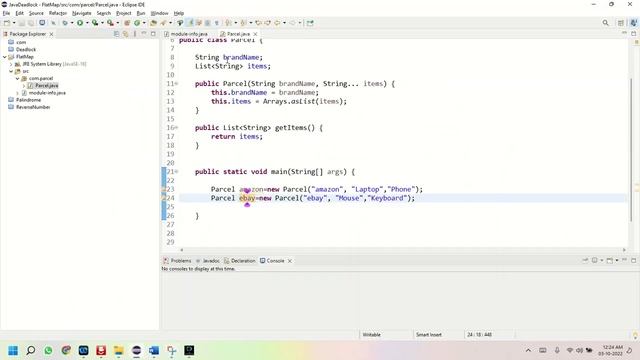Toggle Link with Editor in Package Explorer
This screenshot has height=360, width=640.
click(x=125, y=34)
